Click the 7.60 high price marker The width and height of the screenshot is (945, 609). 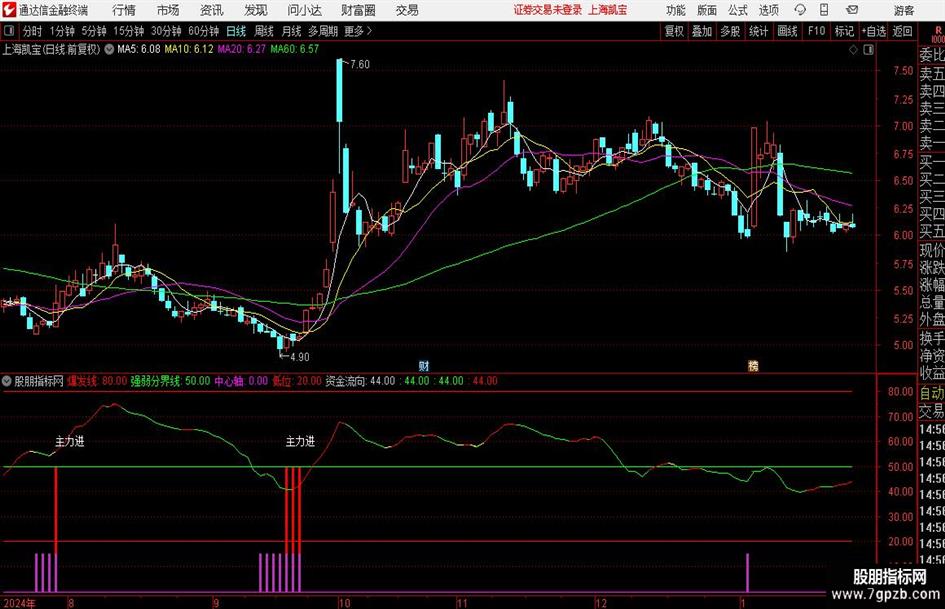pos(359,64)
